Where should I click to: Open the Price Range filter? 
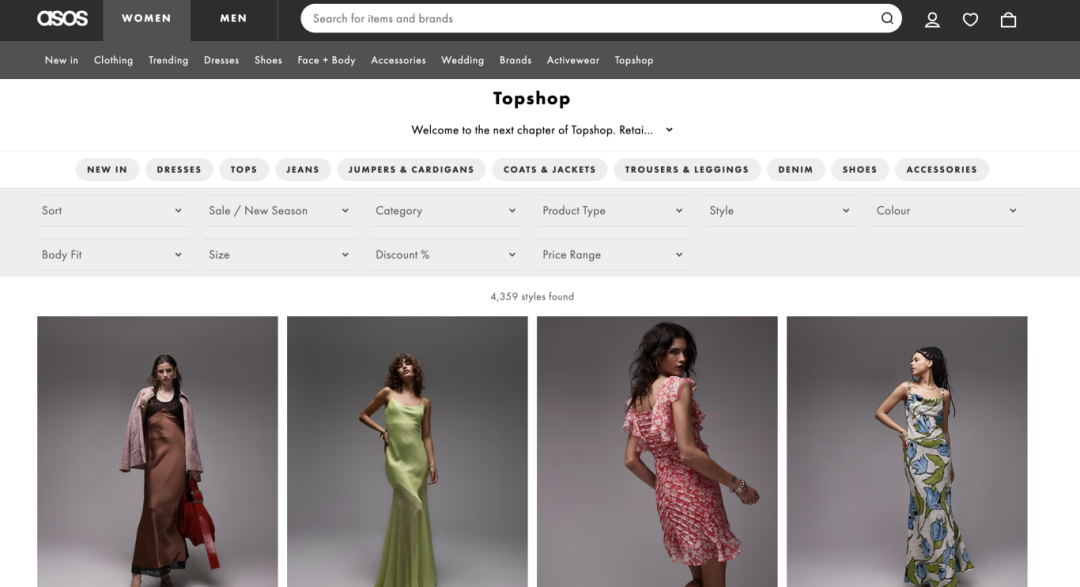[612, 255]
